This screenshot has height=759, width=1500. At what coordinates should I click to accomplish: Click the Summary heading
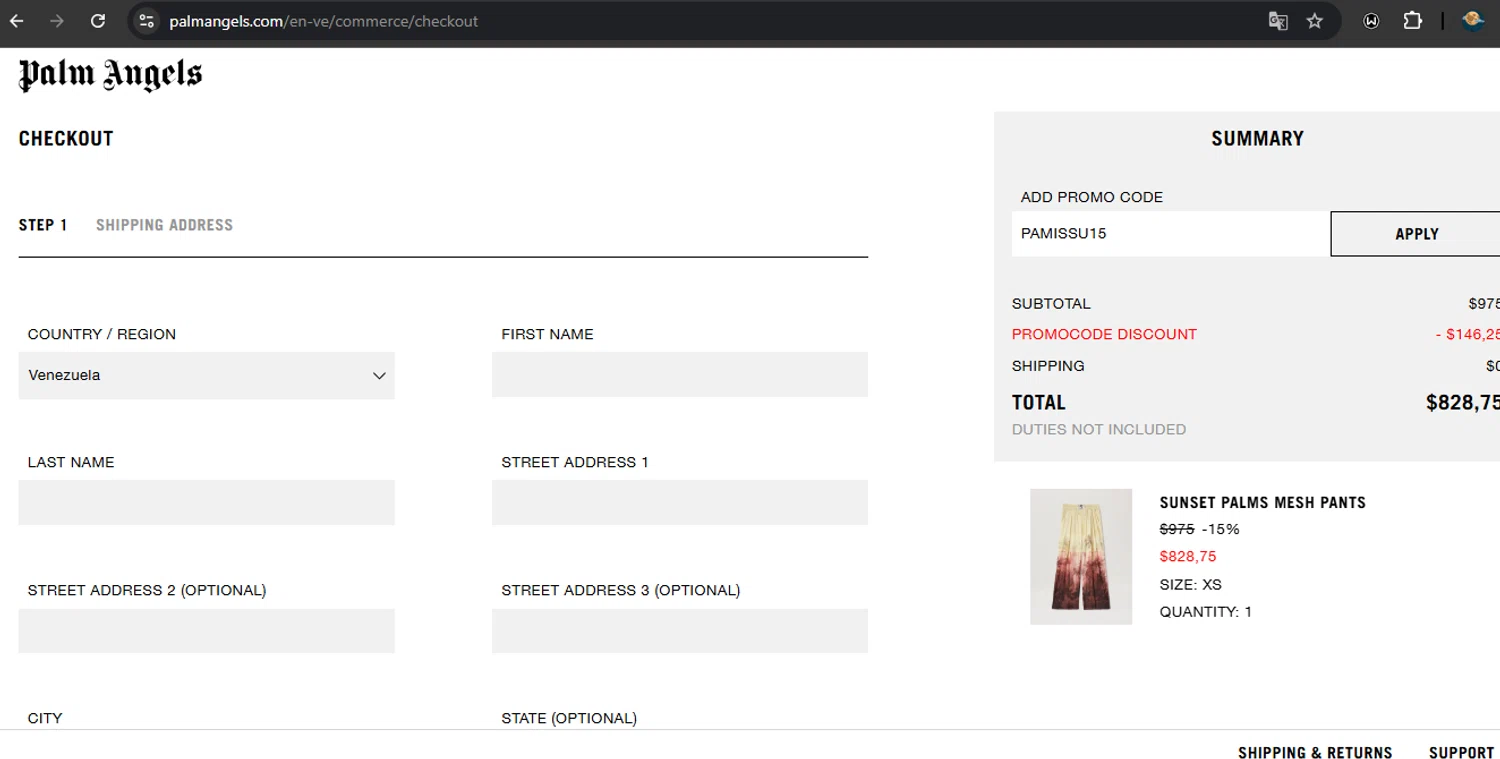tap(1257, 138)
